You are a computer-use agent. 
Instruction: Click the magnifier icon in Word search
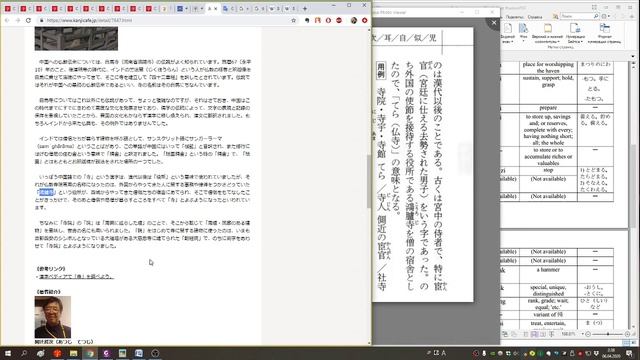pos(596,16)
